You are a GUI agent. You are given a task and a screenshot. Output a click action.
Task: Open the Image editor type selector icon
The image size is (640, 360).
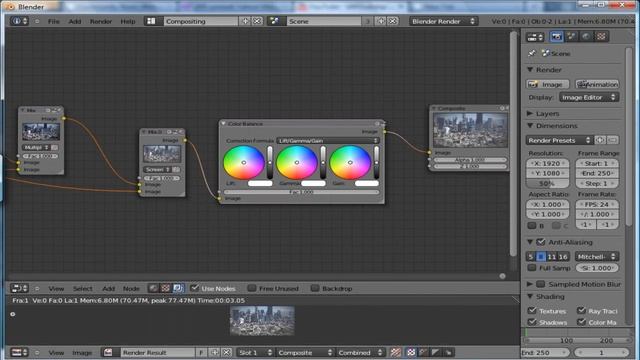pos(19,352)
